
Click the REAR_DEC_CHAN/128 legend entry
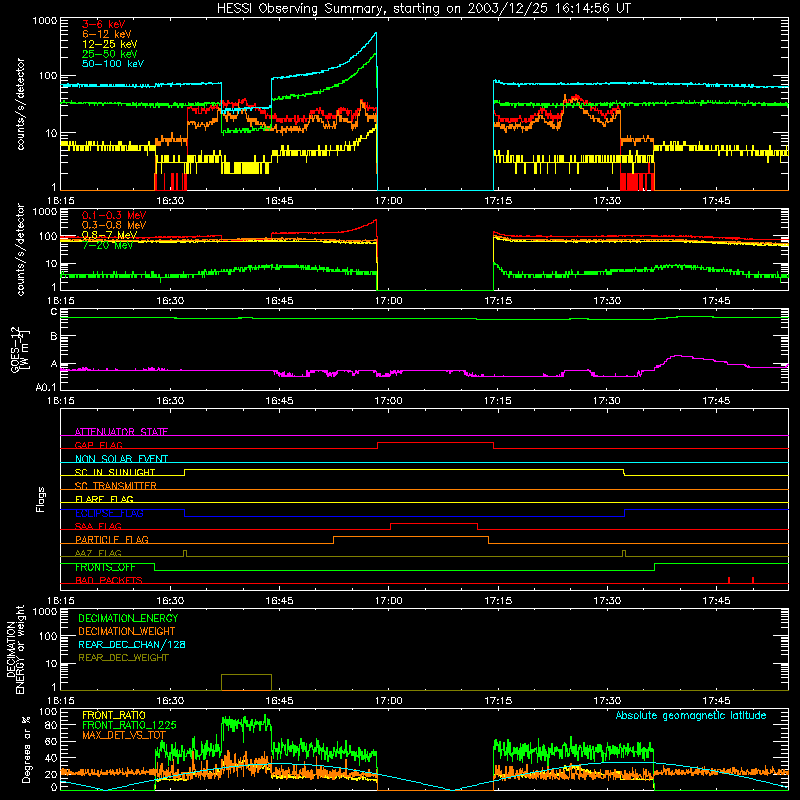pyautogui.click(x=132, y=644)
